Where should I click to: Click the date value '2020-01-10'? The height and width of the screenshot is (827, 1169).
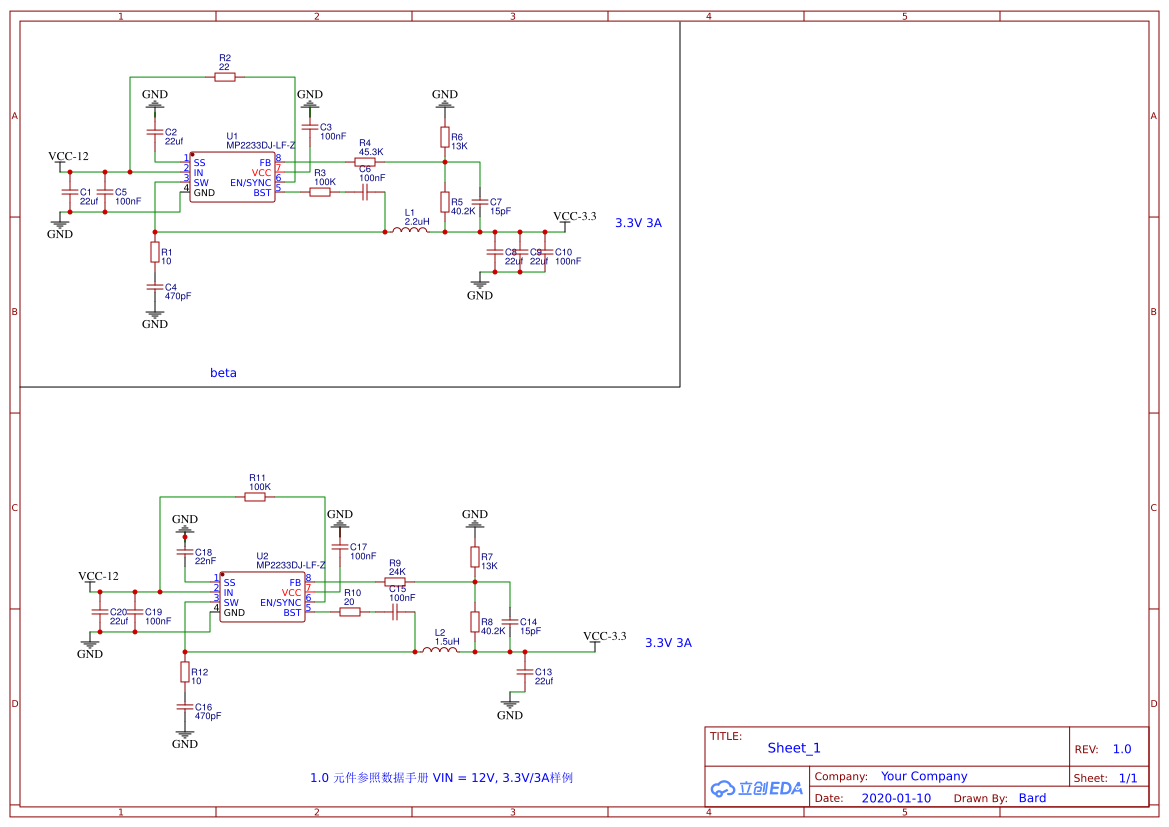[896, 798]
